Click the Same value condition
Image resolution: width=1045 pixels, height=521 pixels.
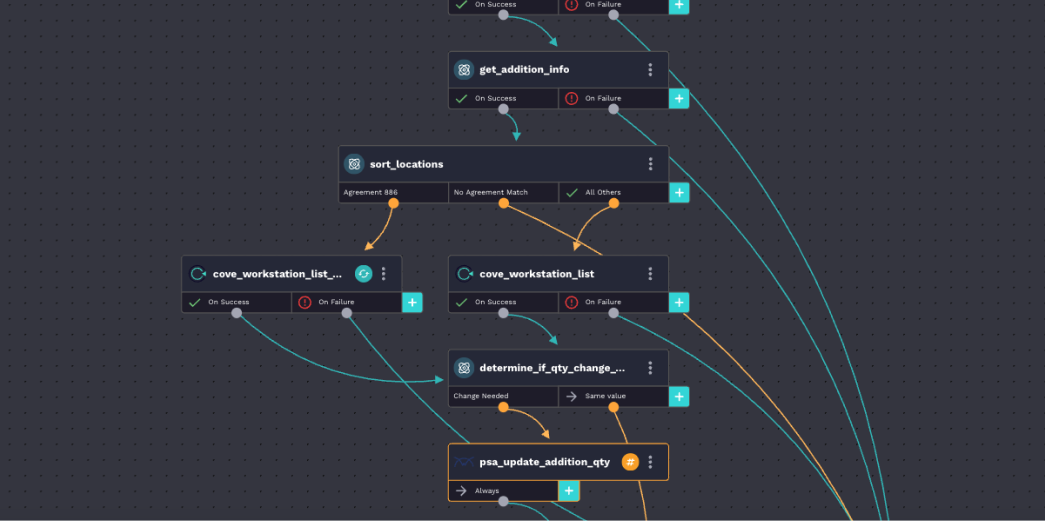(x=613, y=396)
